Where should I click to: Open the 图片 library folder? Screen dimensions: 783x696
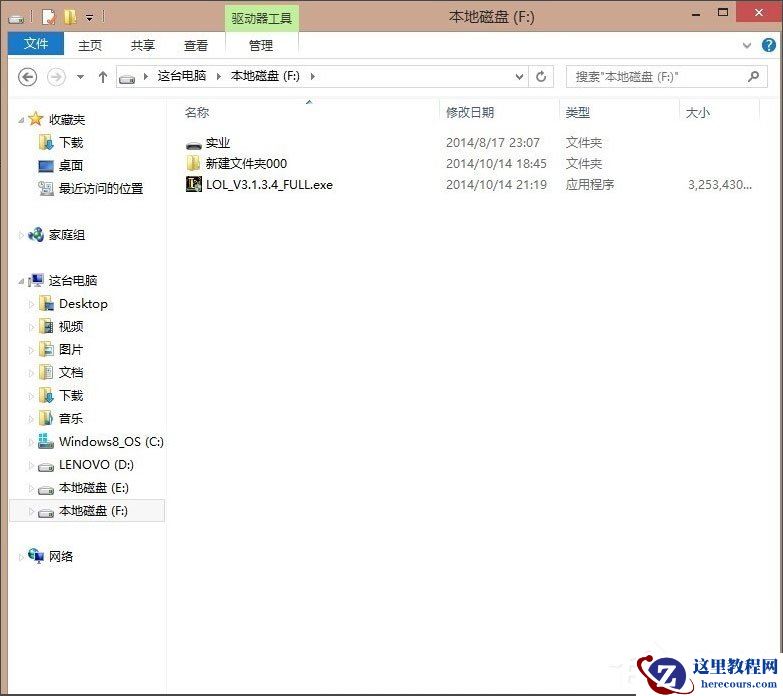71,349
